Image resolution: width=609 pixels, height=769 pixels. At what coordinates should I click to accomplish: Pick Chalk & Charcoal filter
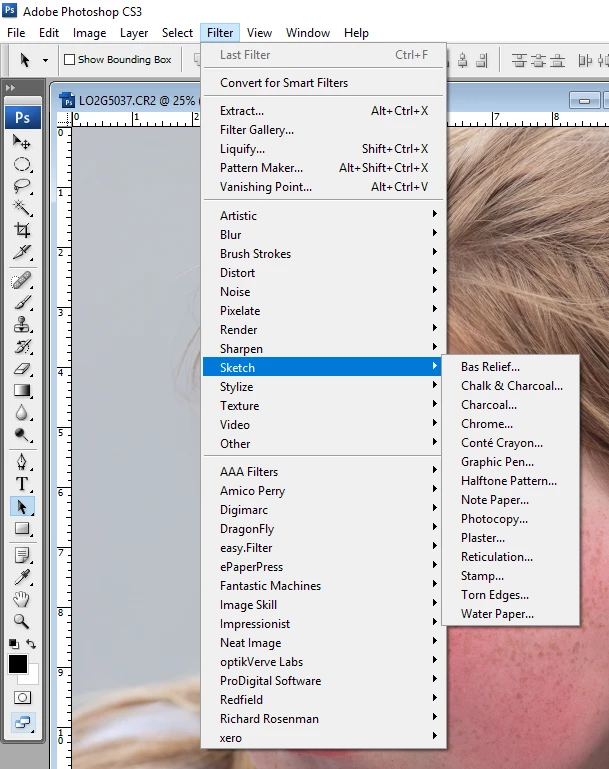coord(510,386)
